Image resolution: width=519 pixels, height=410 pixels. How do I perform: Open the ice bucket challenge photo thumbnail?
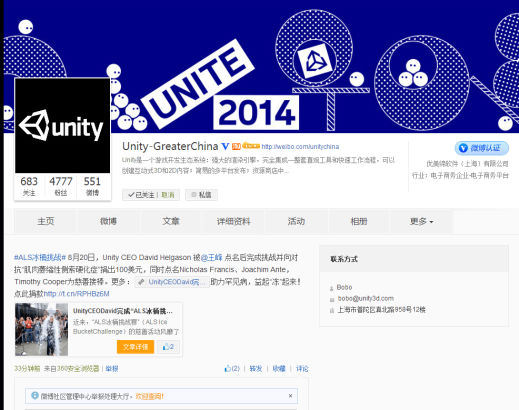tap(41, 329)
